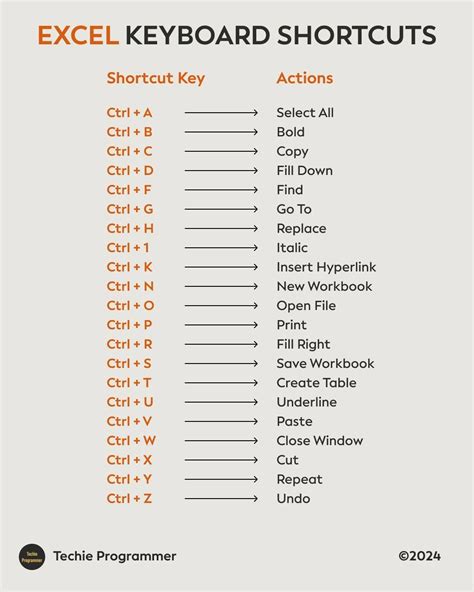Click the New Workbook action label

tap(324, 286)
